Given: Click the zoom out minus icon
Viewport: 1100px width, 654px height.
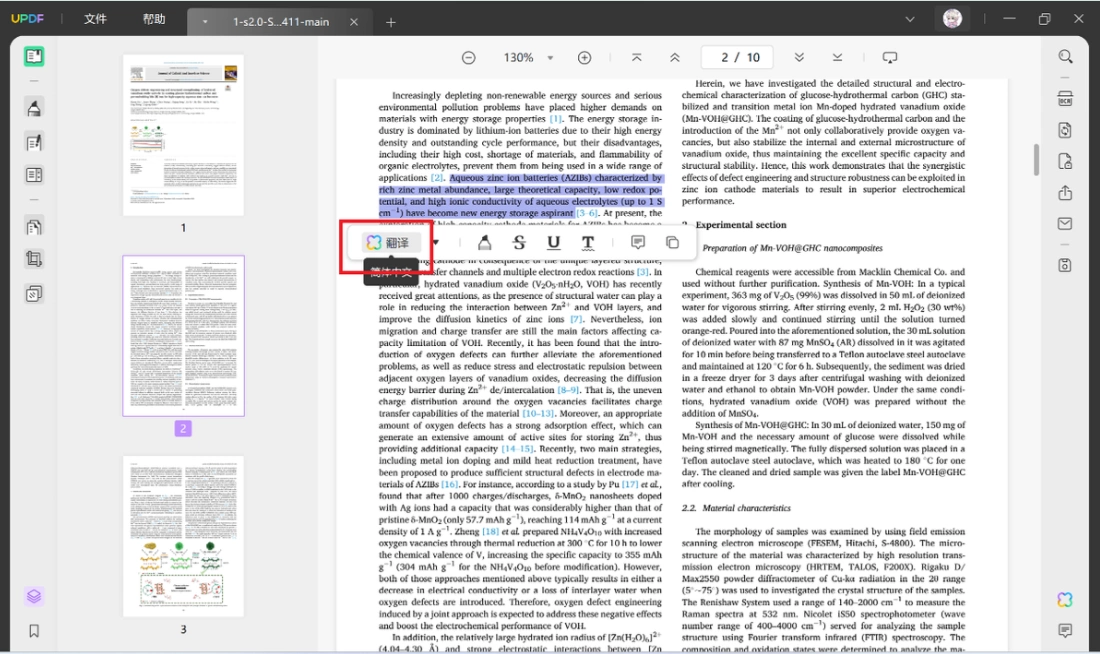Looking at the screenshot, I should [469, 58].
